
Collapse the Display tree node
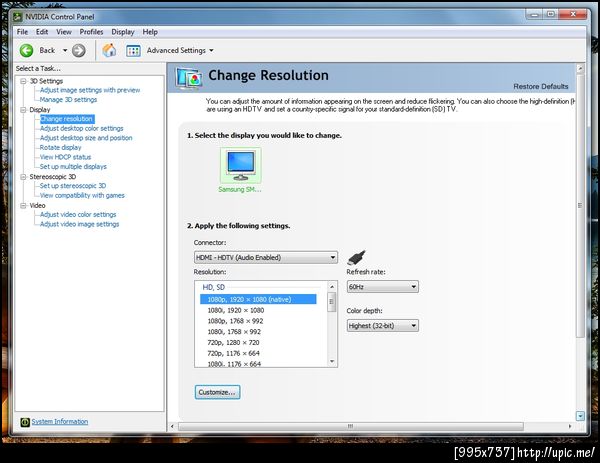pos(23,110)
